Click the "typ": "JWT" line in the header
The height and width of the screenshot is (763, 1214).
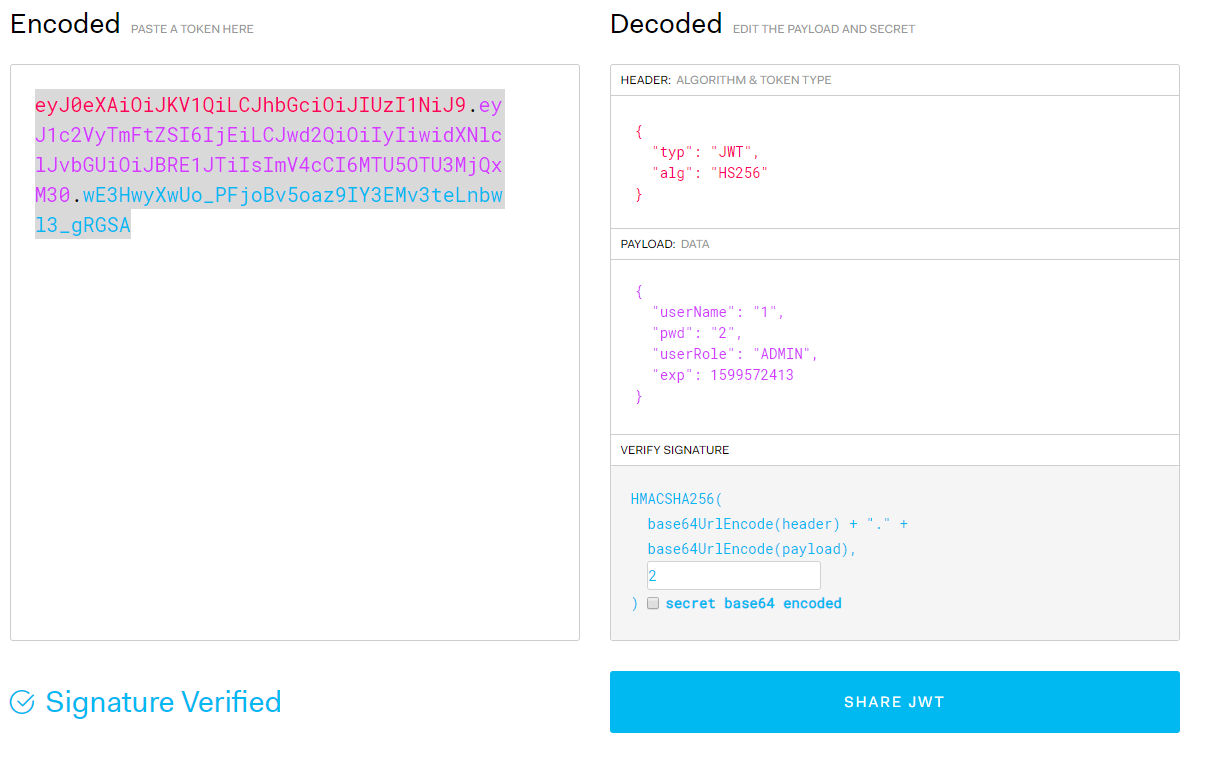705,152
